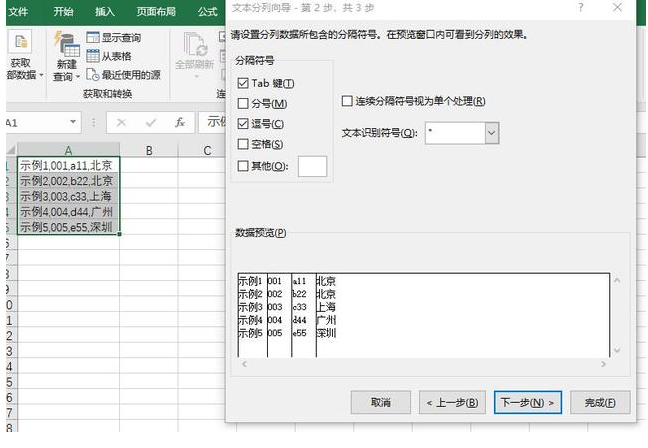Open the 文件 menu tab
Image resolution: width=648 pixels, height=448 pixels.
coord(18,11)
